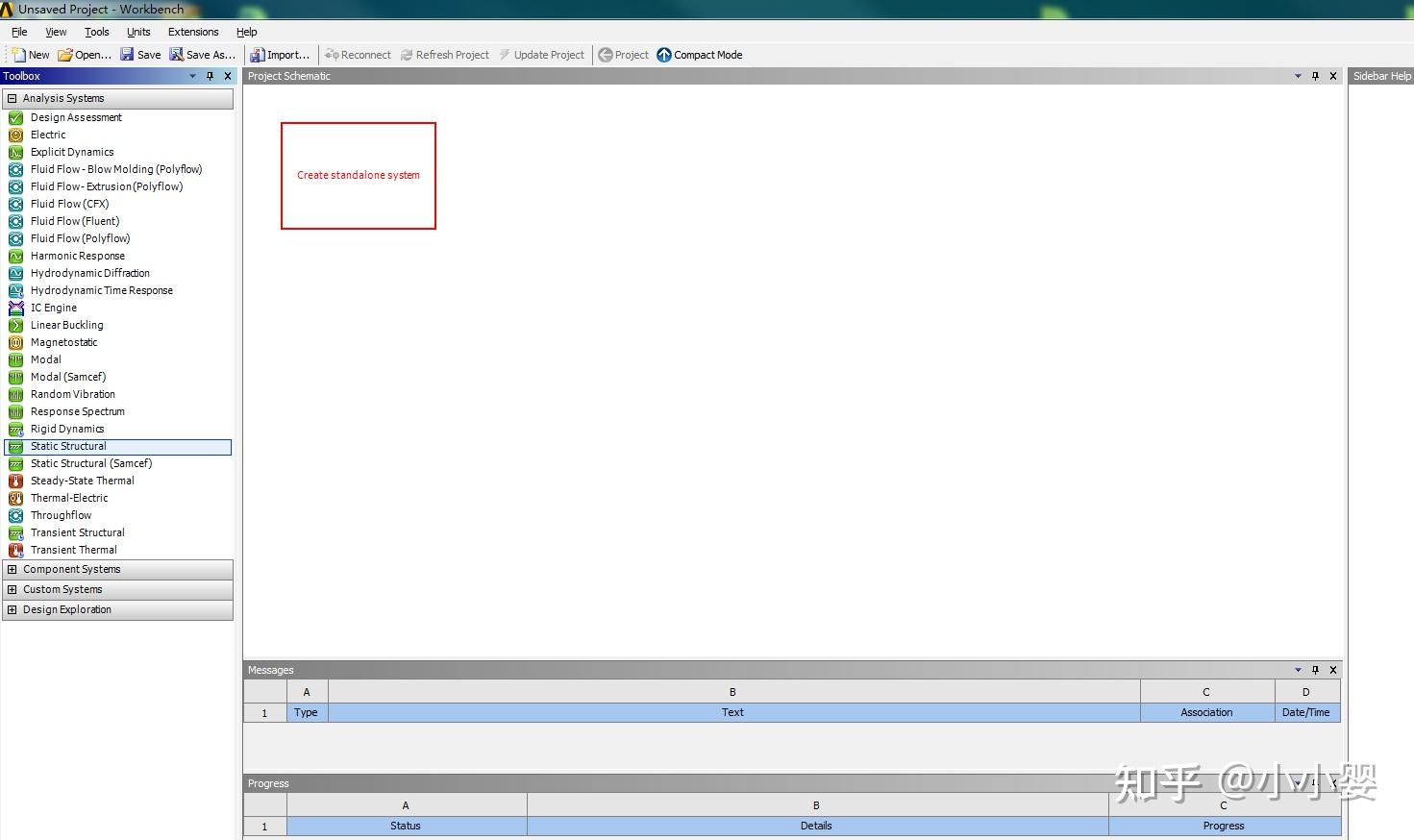Image resolution: width=1414 pixels, height=840 pixels.
Task: Pin the Toolbox panel
Action: (211, 76)
